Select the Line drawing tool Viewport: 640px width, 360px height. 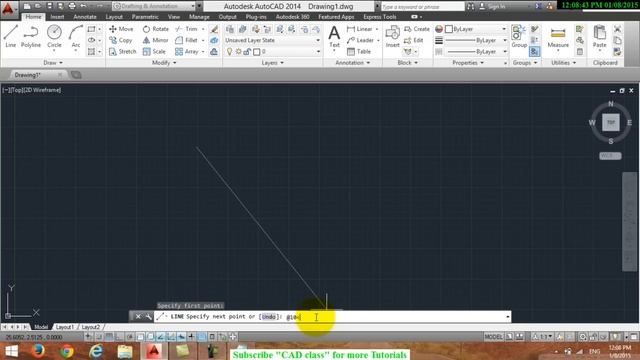(11, 36)
